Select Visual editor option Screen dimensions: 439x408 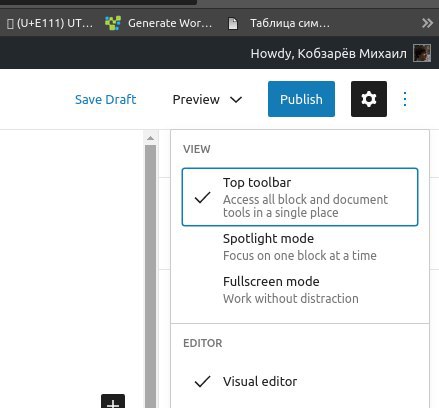[300, 381]
